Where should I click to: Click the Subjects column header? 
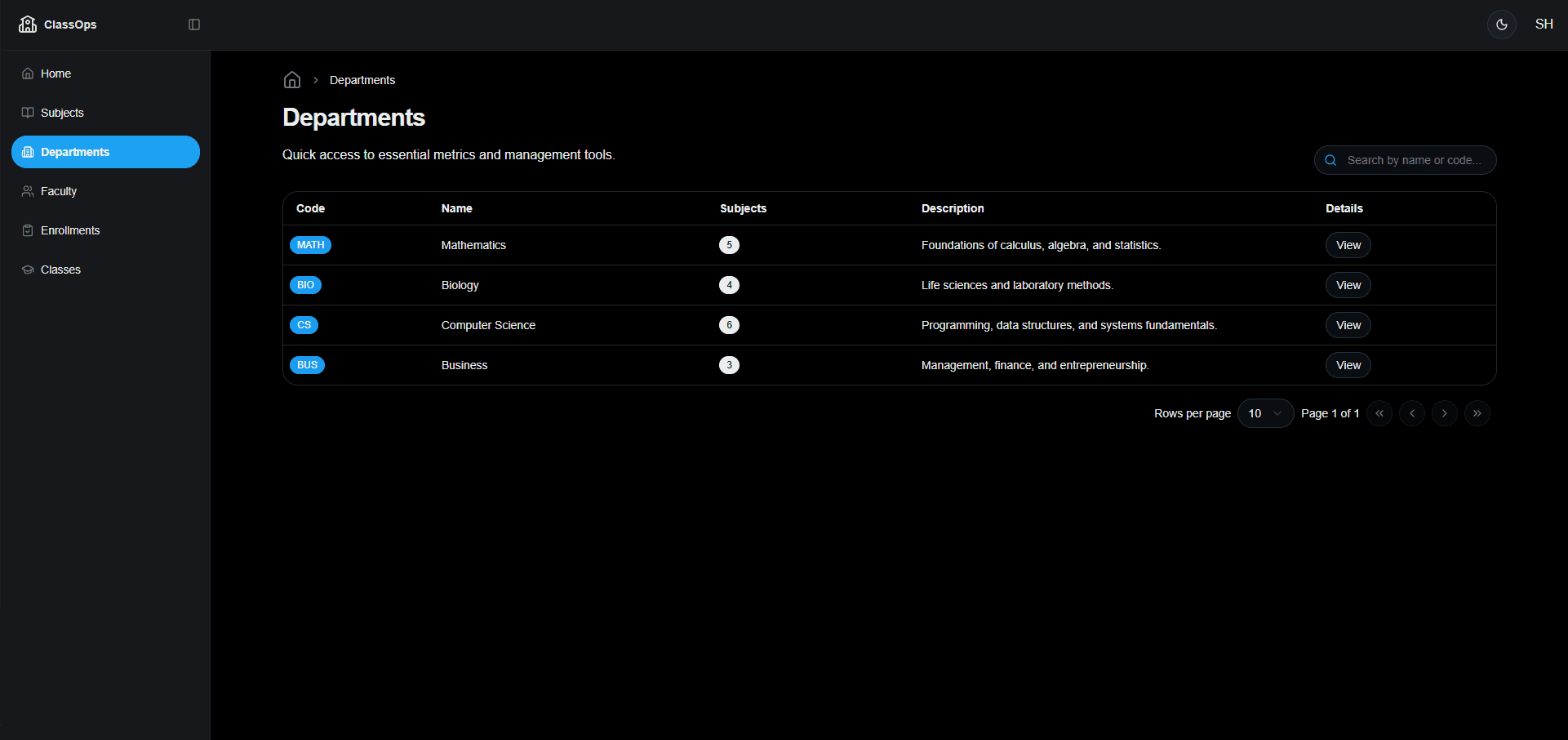[743, 208]
